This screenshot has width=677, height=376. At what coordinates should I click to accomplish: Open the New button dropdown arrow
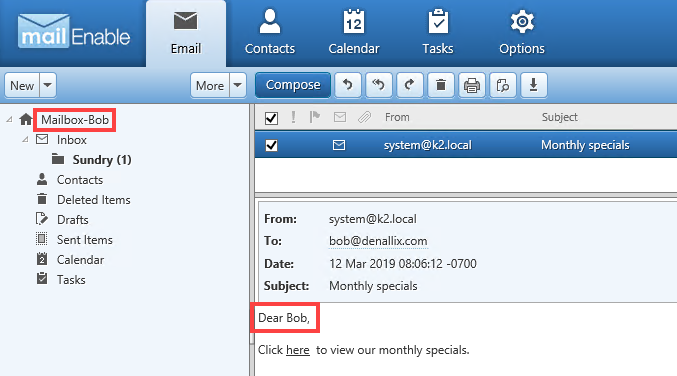pyautogui.click(x=47, y=85)
